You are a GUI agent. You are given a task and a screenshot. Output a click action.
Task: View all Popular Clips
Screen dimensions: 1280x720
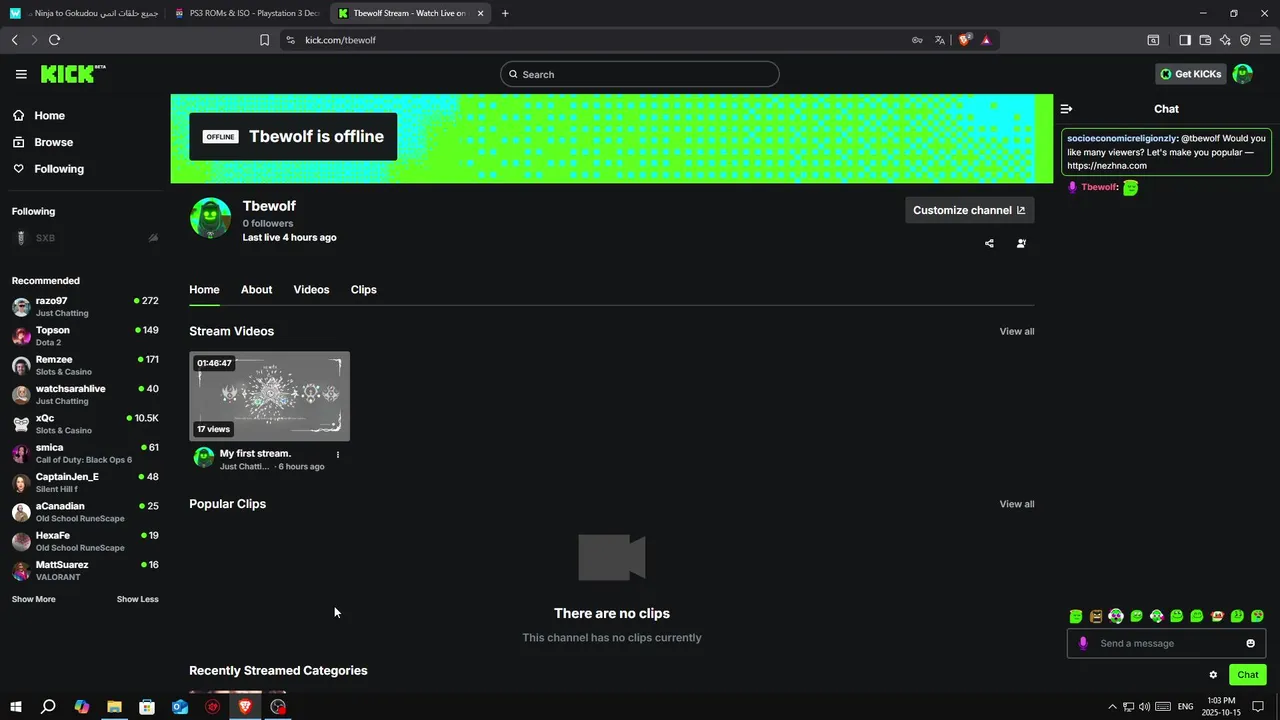tap(1017, 504)
